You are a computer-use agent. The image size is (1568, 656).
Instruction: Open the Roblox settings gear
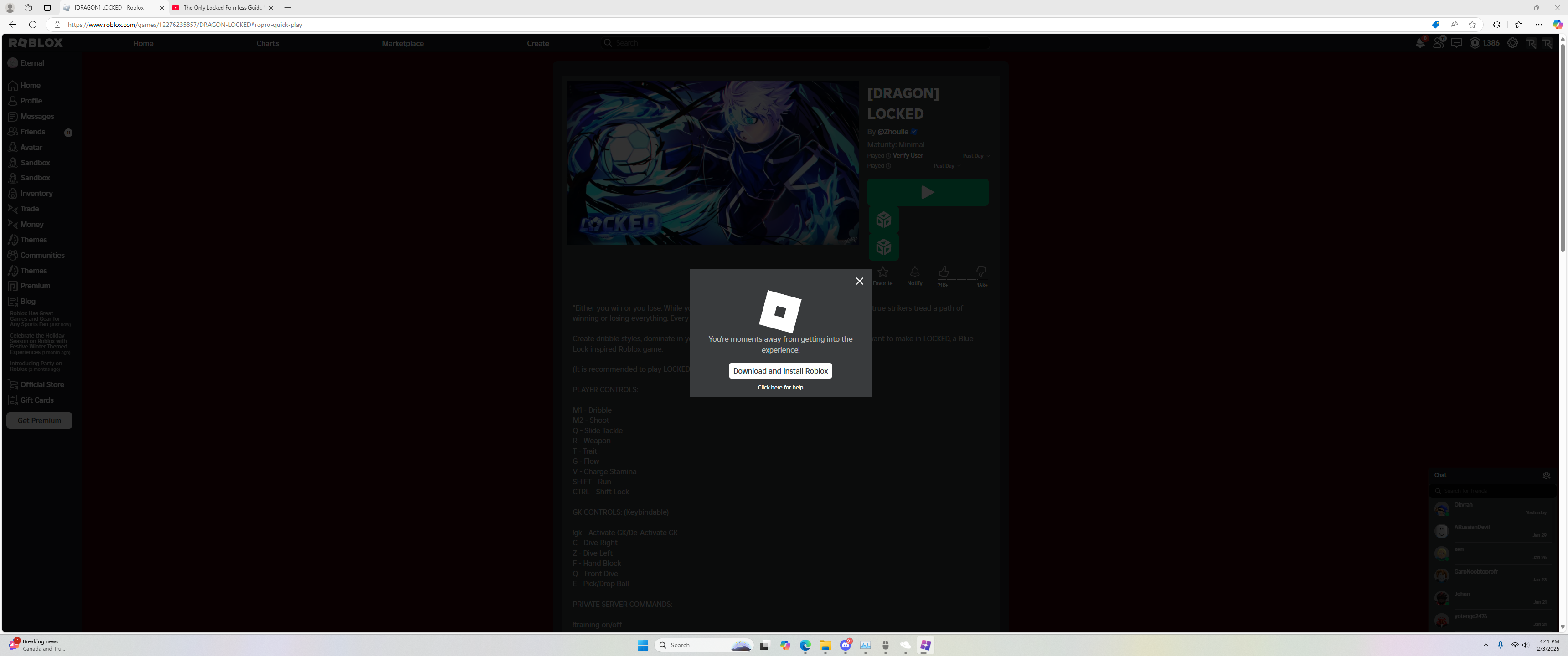1512,43
